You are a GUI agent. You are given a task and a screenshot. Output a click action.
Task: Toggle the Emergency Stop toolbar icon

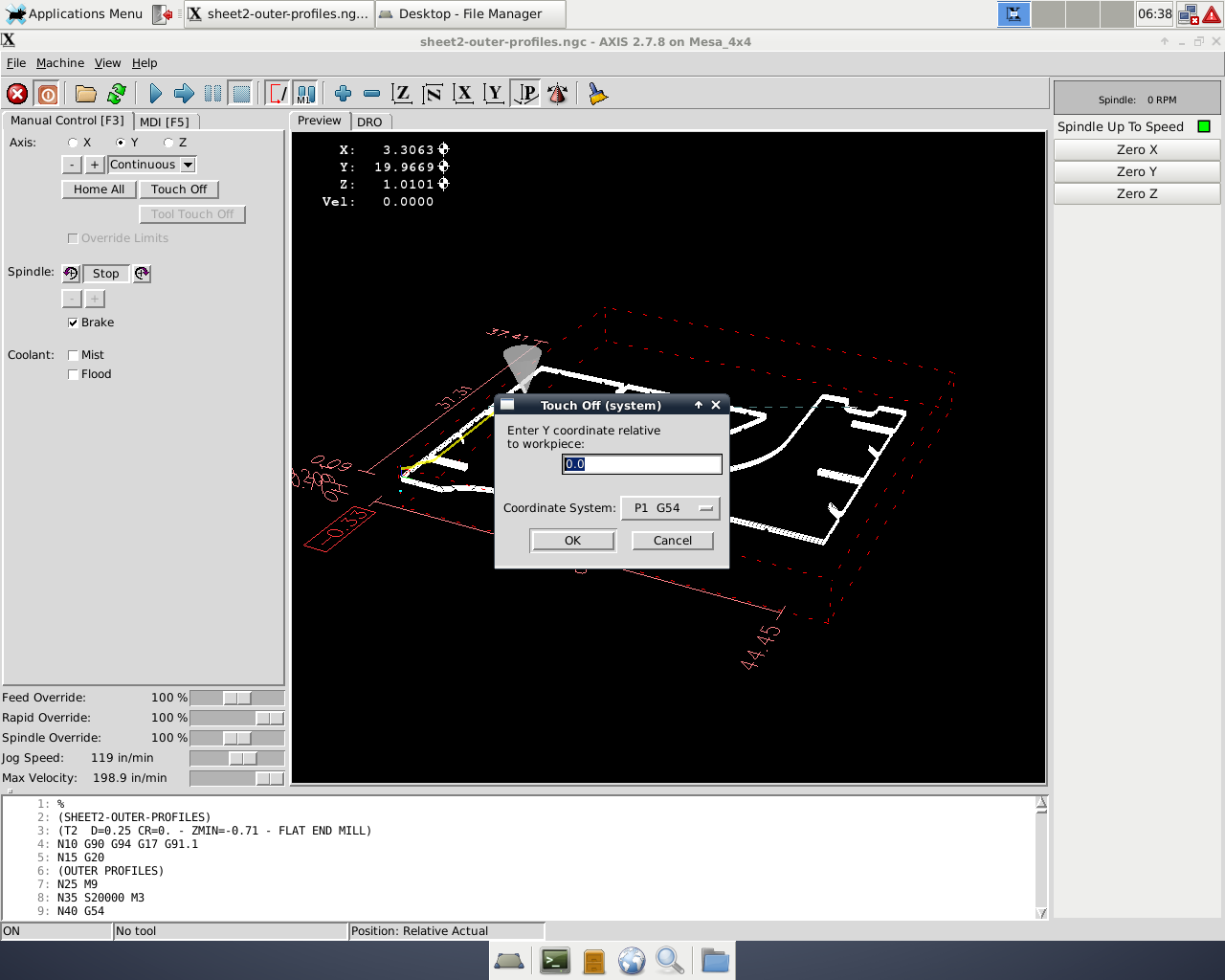tap(17, 94)
